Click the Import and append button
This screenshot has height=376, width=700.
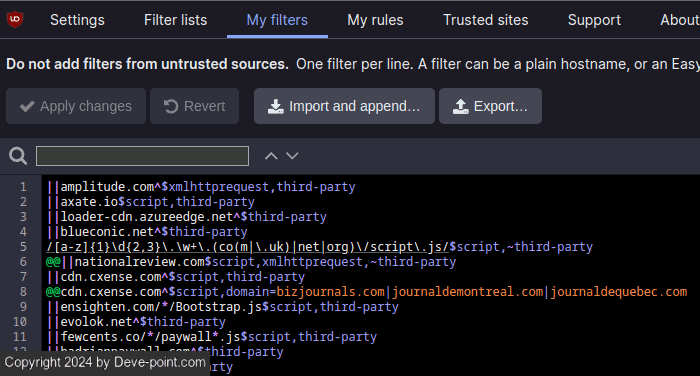pos(344,106)
